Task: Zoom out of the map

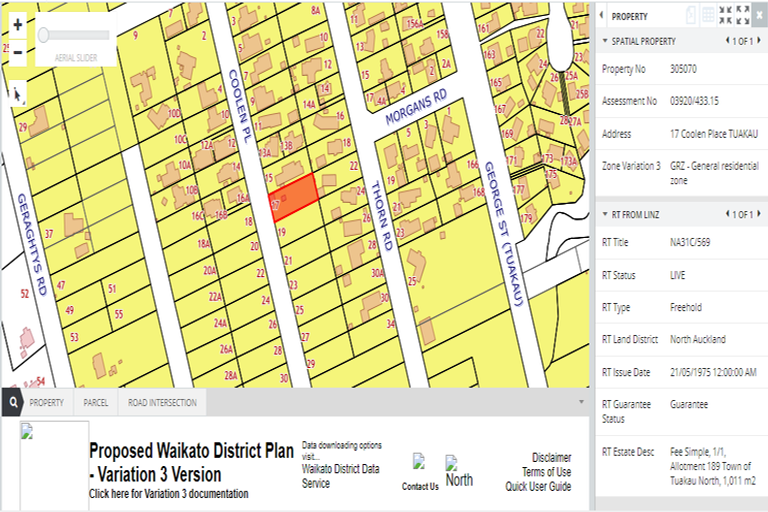Action: tap(18, 52)
